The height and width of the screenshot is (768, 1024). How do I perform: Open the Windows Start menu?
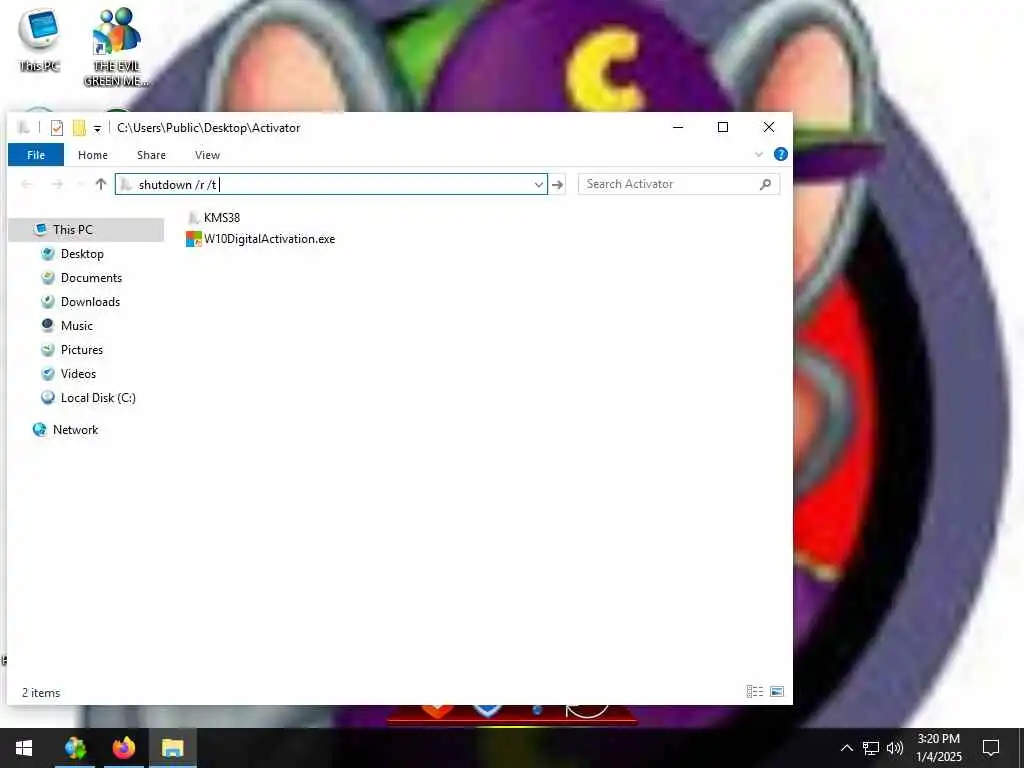[24, 748]
